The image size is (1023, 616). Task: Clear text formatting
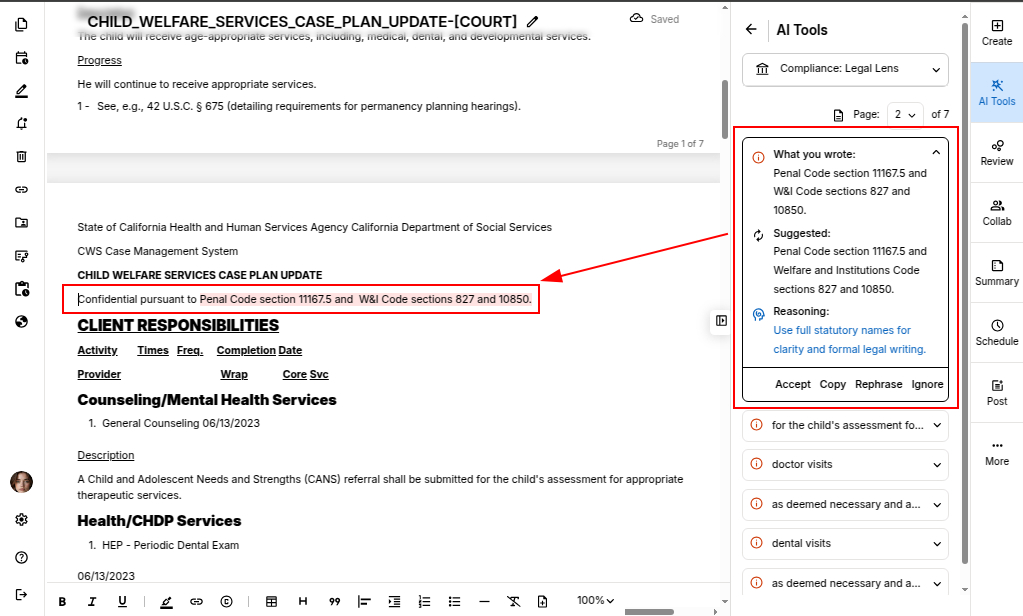513,601
